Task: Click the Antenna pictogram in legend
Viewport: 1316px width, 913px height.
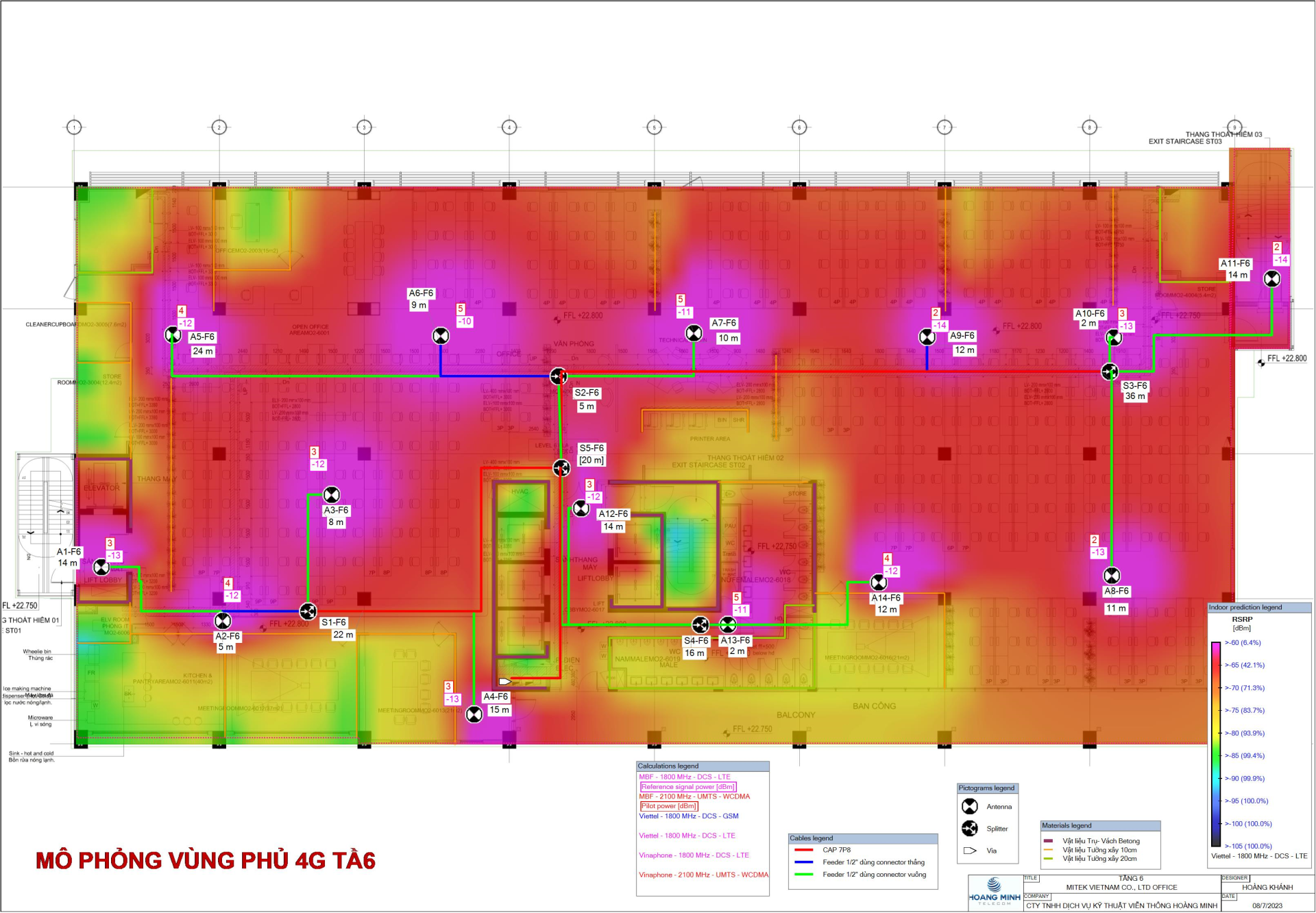Action: pos(970,807)
